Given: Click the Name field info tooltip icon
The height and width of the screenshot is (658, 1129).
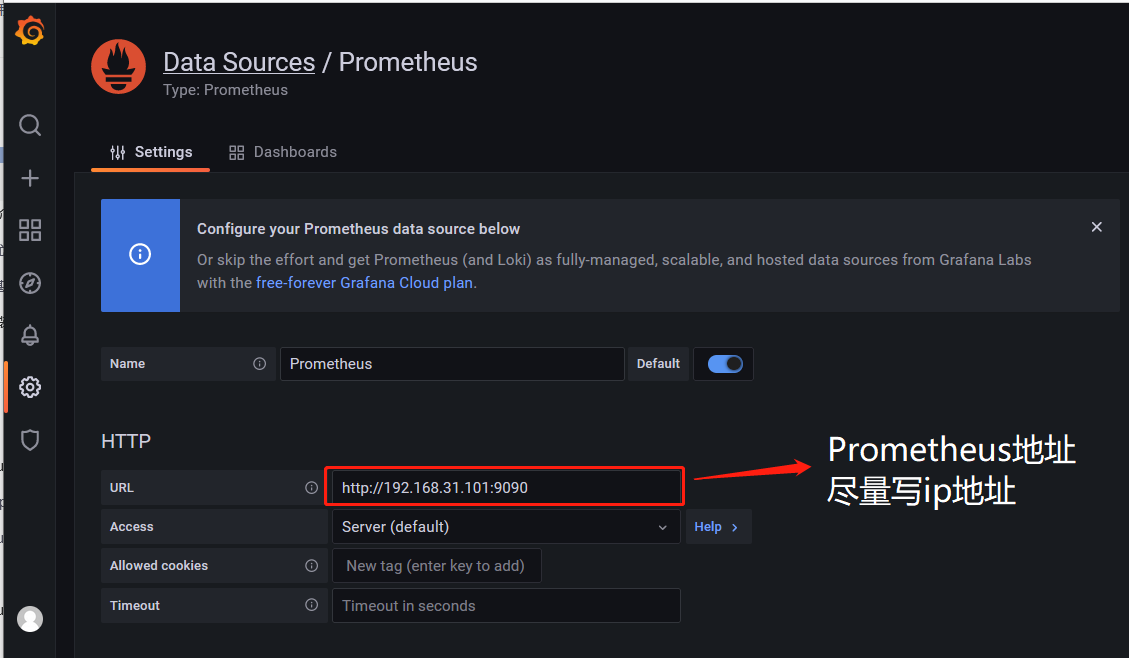Looking at the screenshot, I should [259, 364].
